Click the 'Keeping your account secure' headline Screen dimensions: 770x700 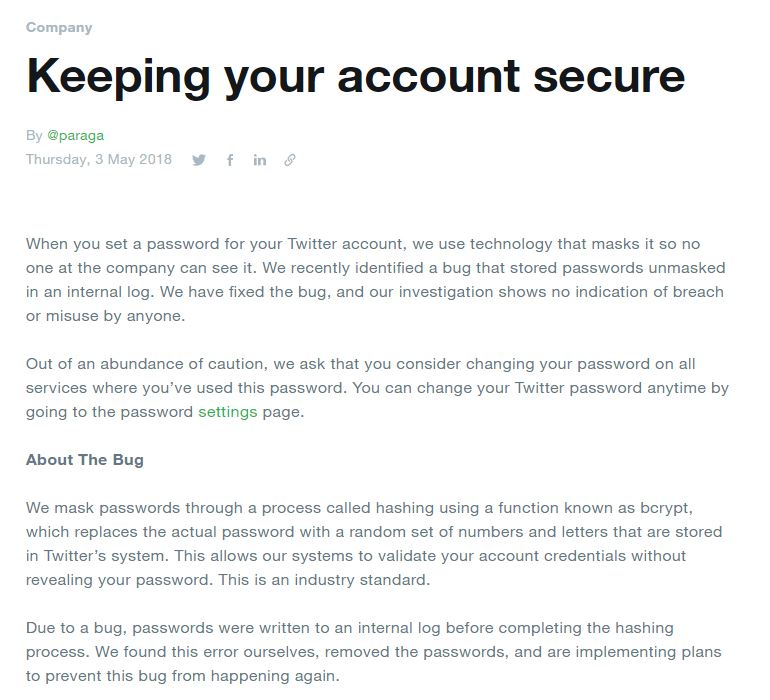click(x=355, y=76)
